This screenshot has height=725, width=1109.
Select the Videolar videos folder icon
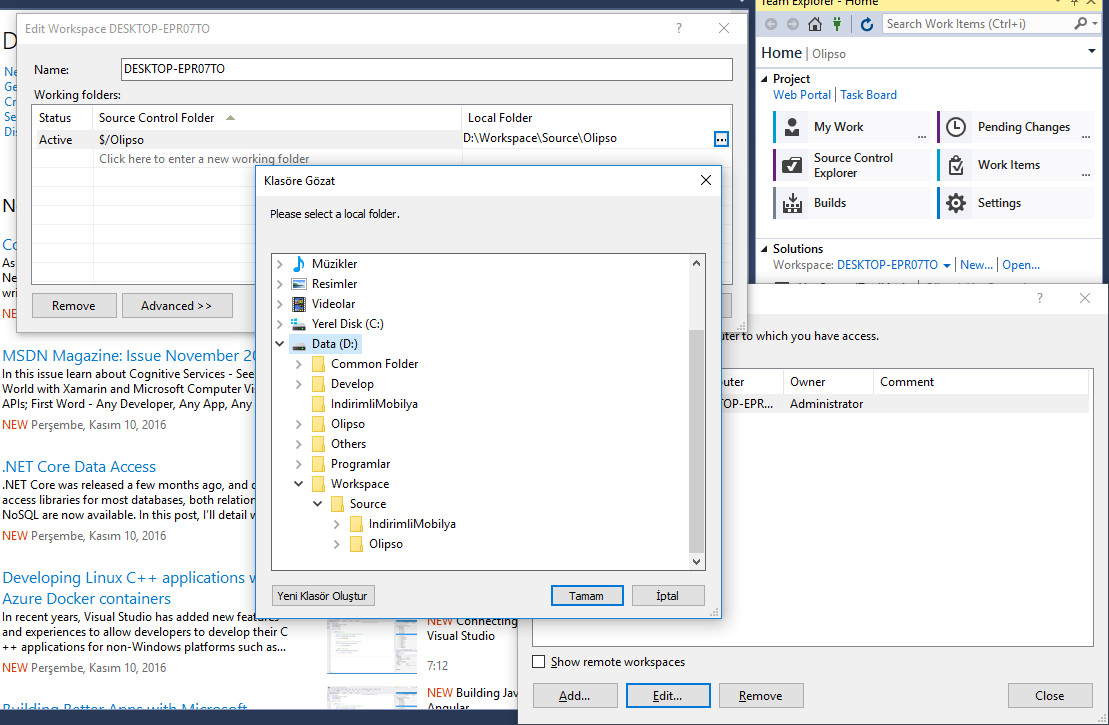(299, 304)
